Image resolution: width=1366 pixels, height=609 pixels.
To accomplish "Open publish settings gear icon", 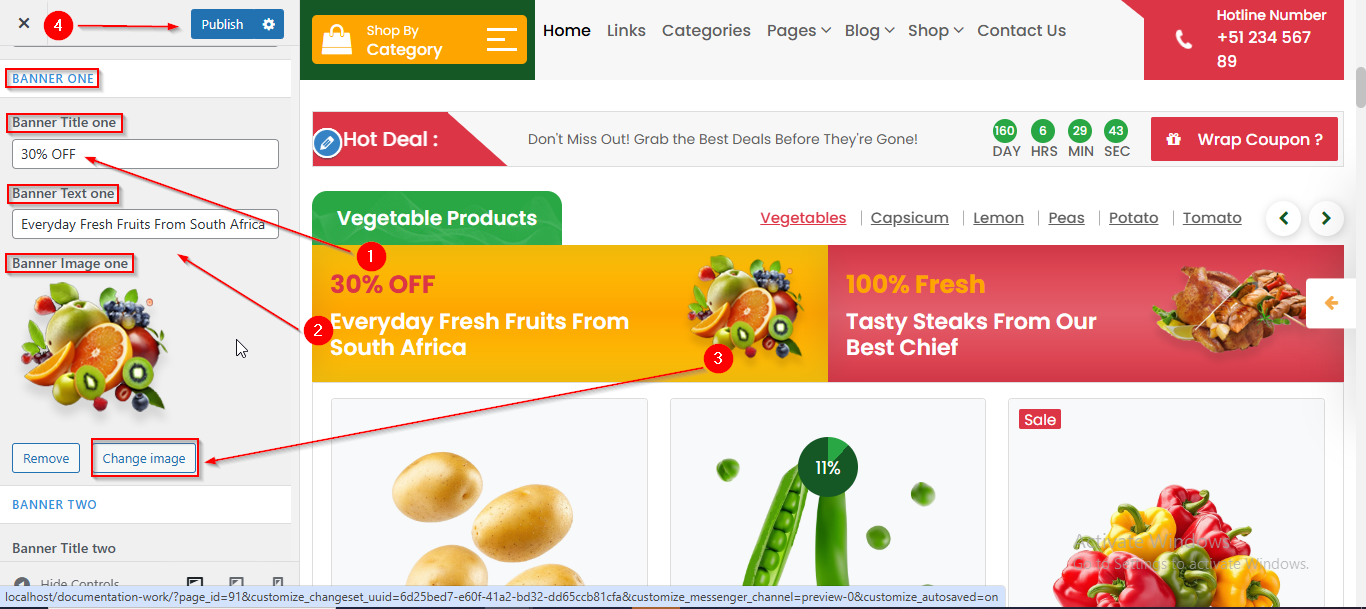I will click(268, 24).
